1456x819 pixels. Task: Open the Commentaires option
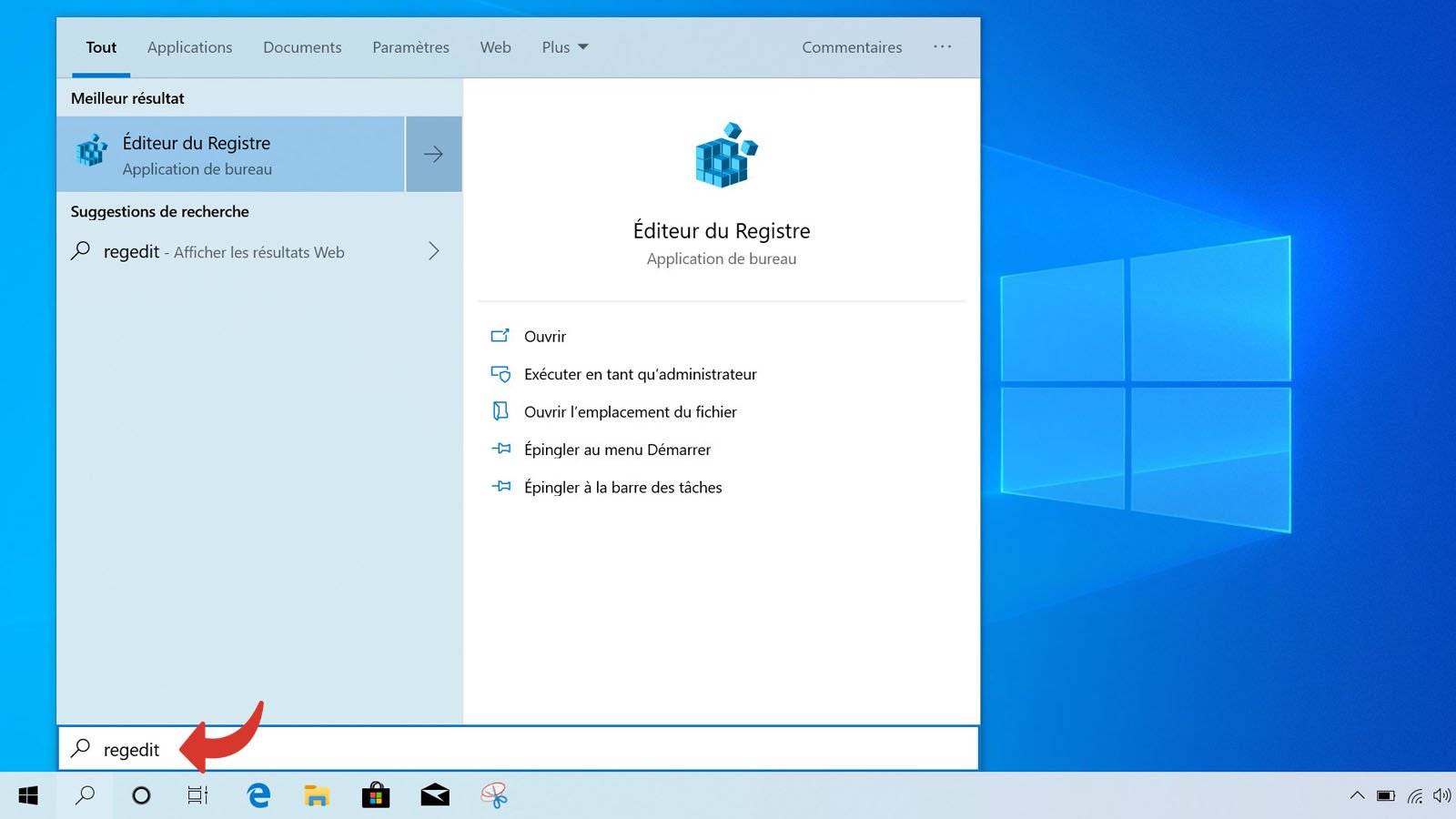(851, 47)
